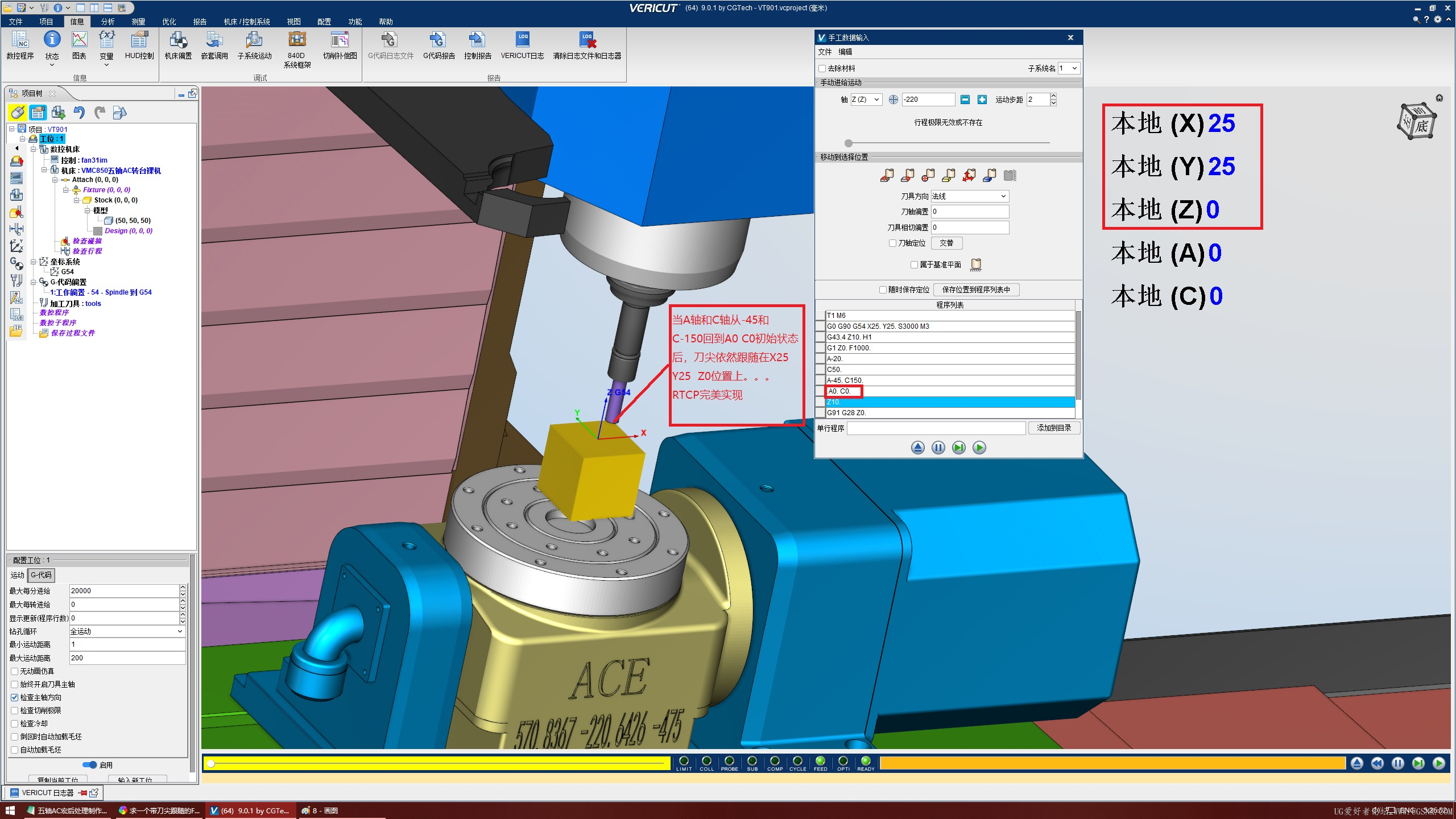Switch to the G-代码 tab

[41, 575]
